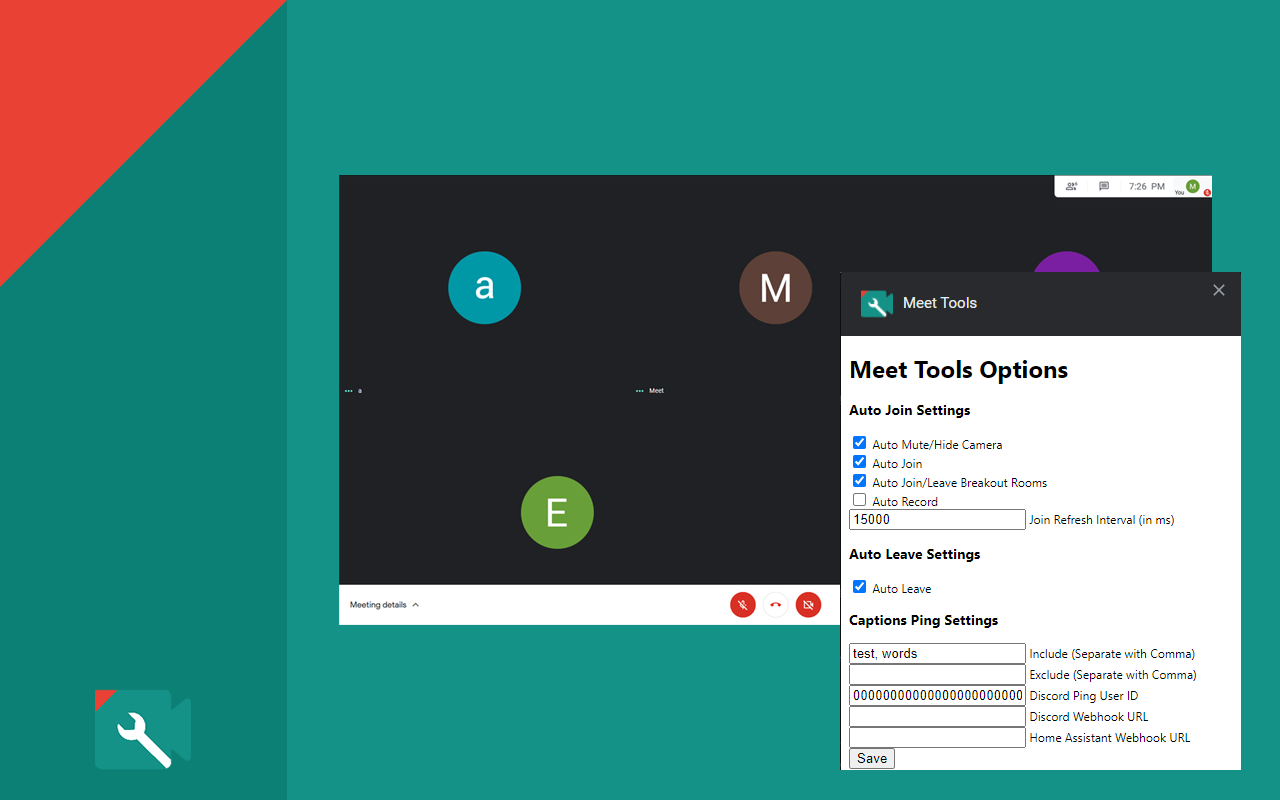The height and width of the screenshot is (800, 1280).
Task: Open the options menu on the Meet tile
Action: tap(639, 390)
